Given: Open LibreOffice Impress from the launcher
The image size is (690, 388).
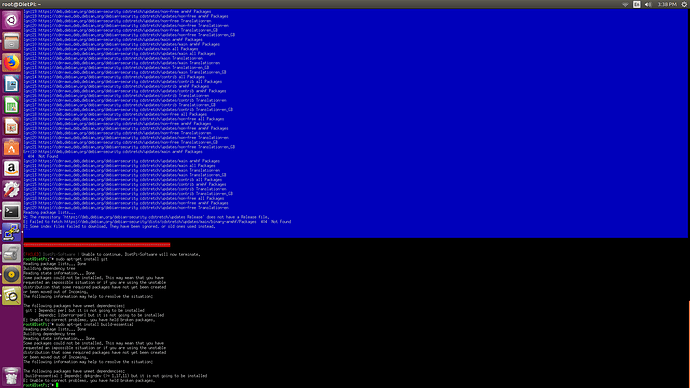Looking at the screenshot, I should point(11,126).
